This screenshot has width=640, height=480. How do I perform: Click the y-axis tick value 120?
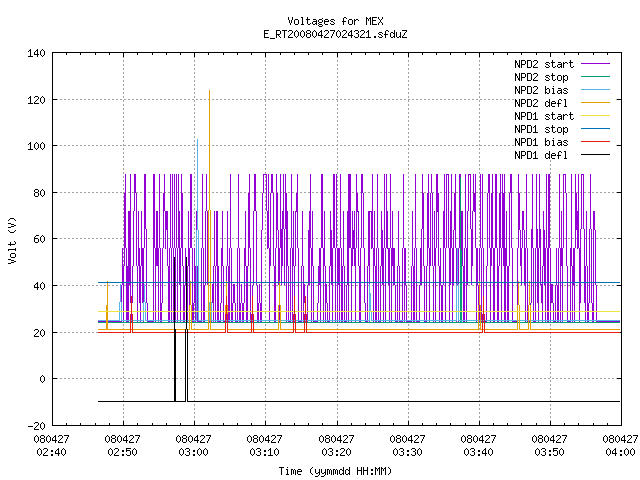(x=36, y=100)
